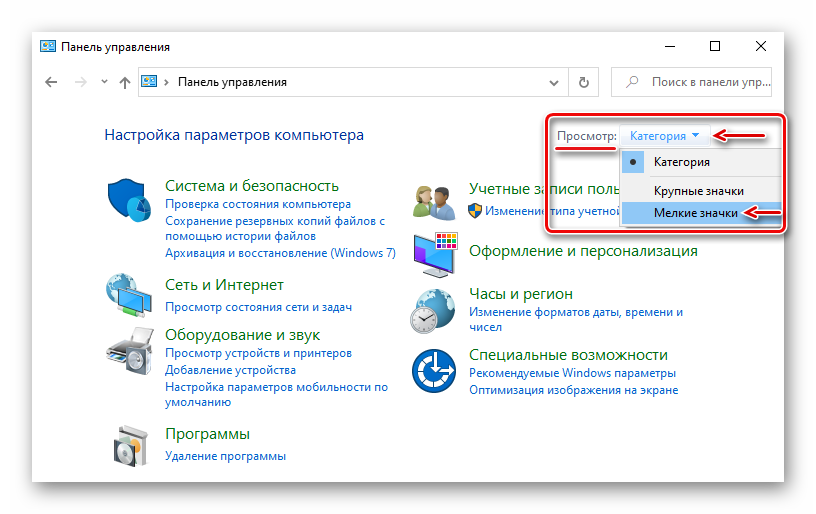The image size is (816, 514).
Task: Open Настройка параметров мобильности по умолчанию
Action: [x=276, y=394]
